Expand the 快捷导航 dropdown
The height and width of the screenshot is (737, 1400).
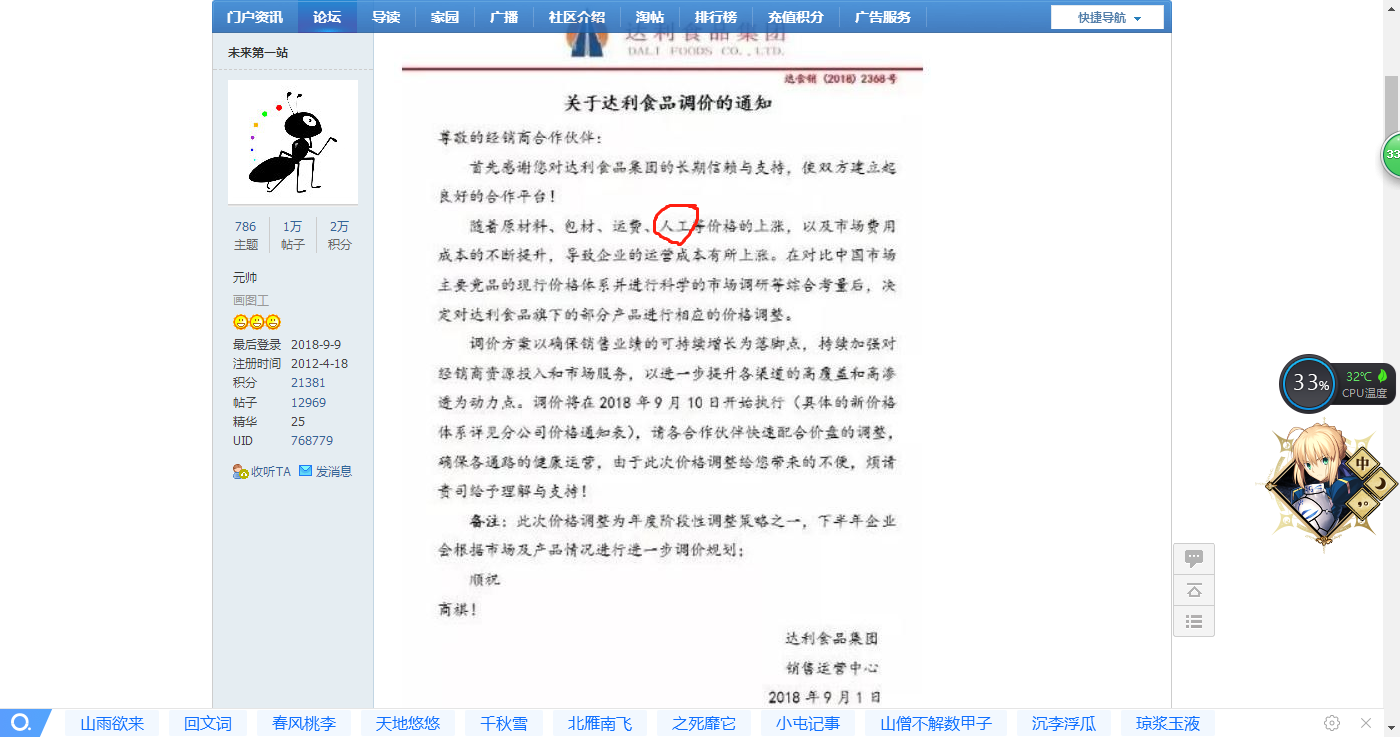1107,17
